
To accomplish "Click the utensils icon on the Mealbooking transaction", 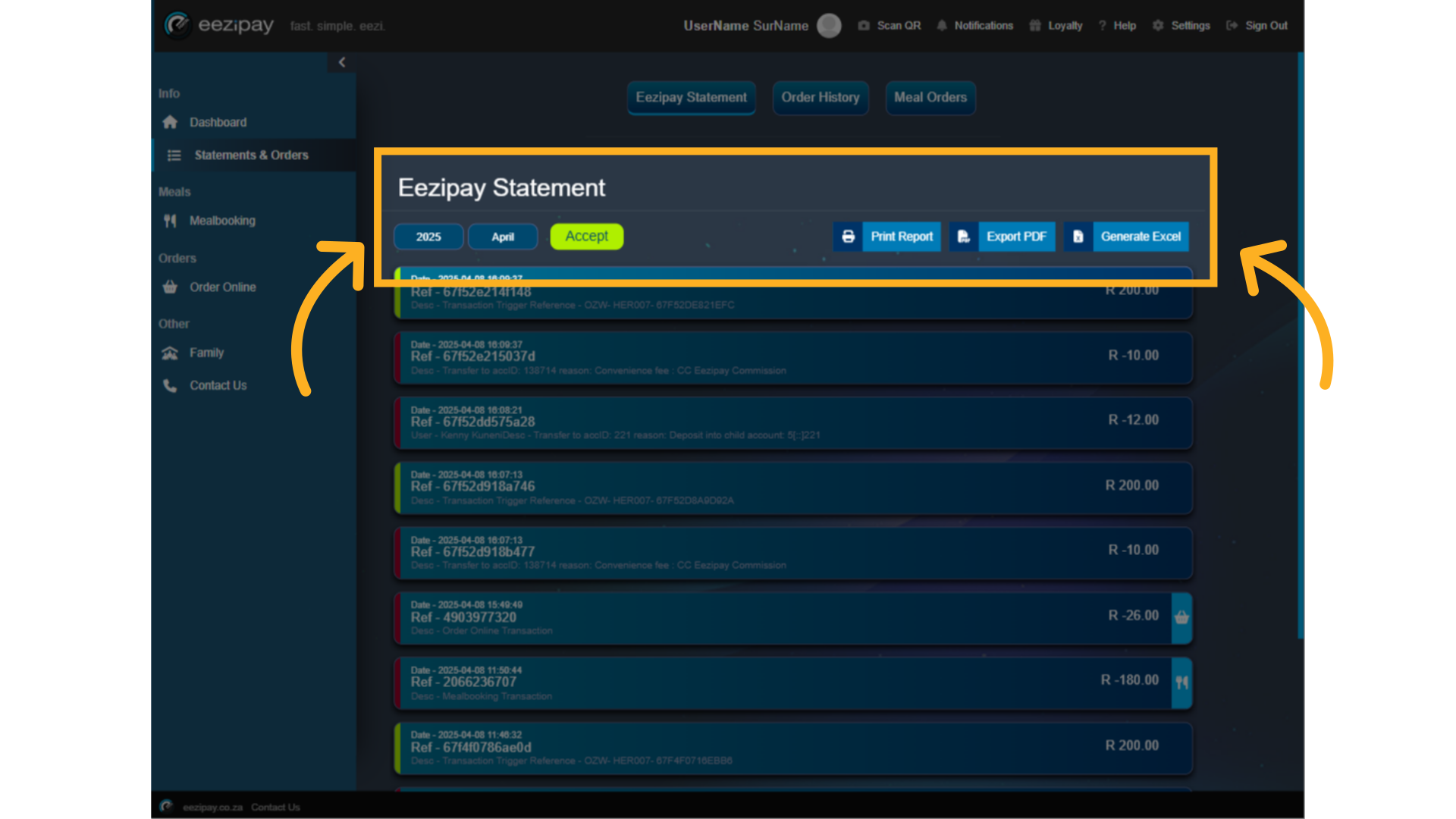I will (1182, 682).
